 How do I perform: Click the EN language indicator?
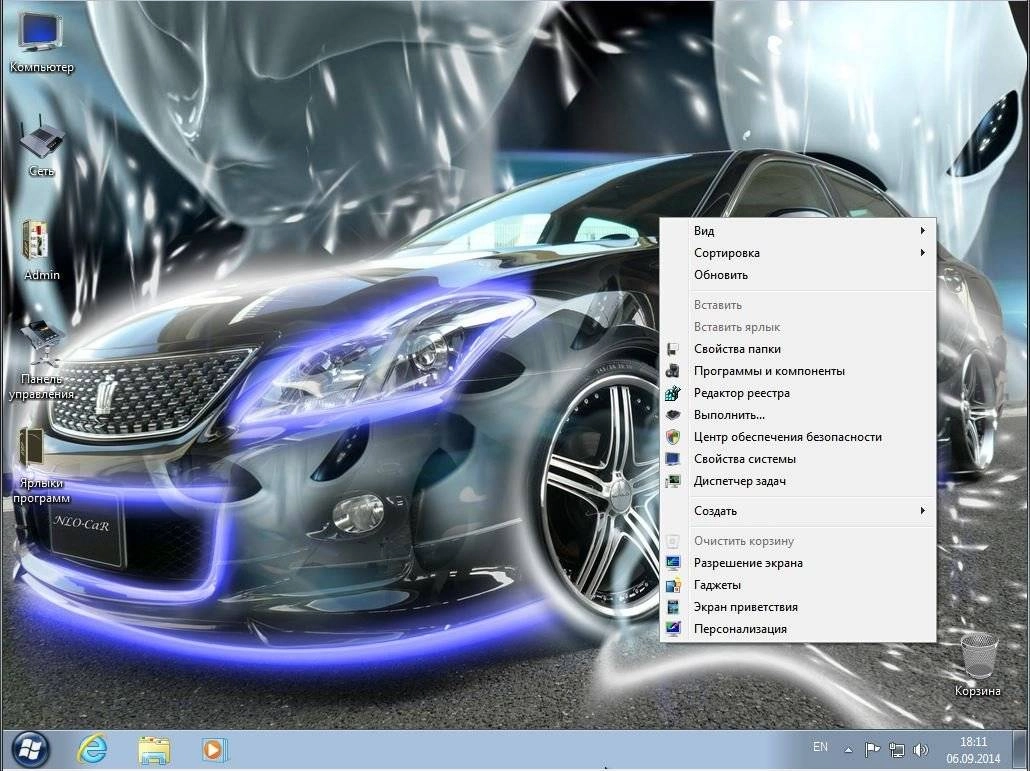tap(820, 747)
